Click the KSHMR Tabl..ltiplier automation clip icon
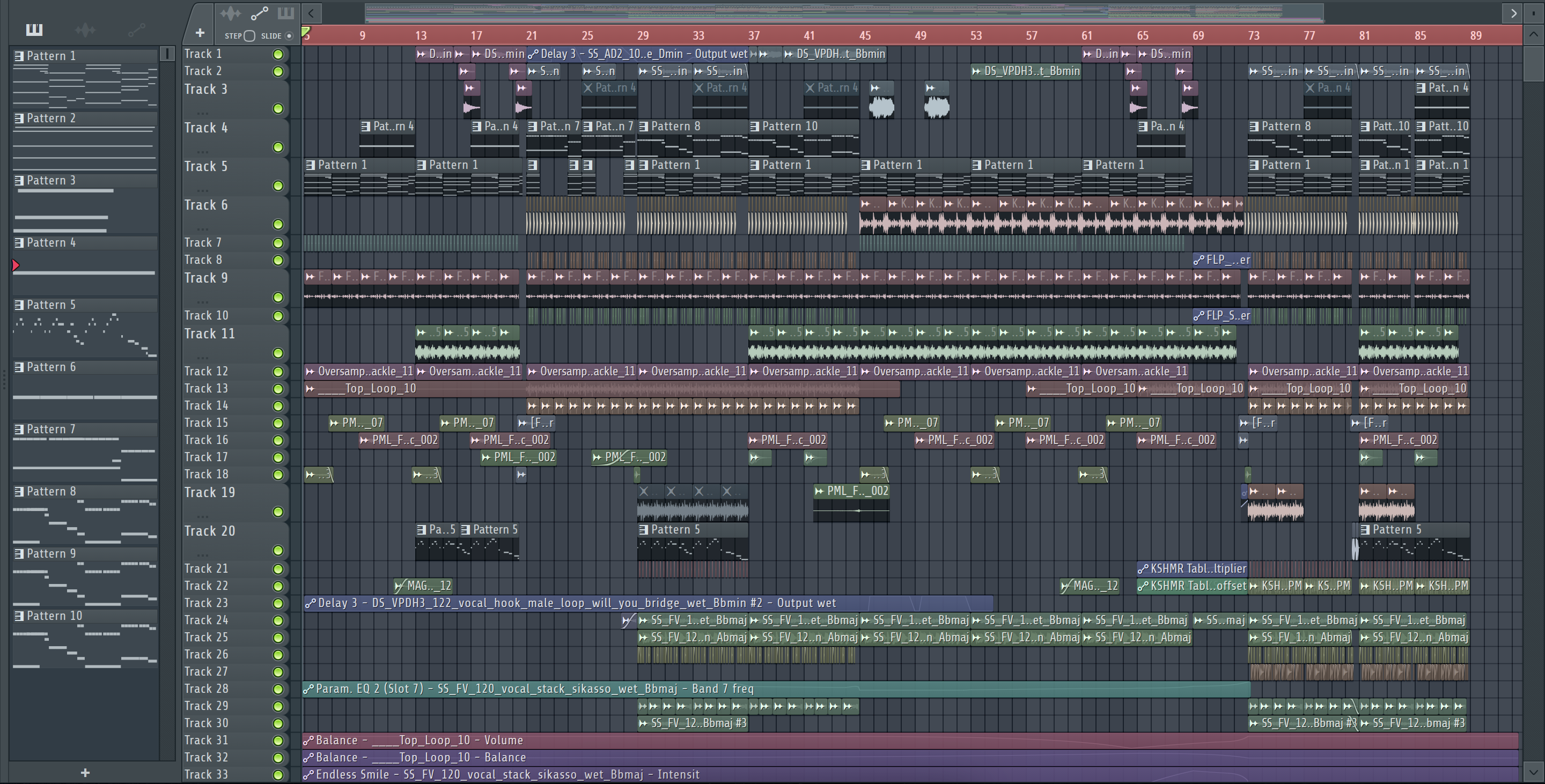1545x784 pixels. (1143, 569)
